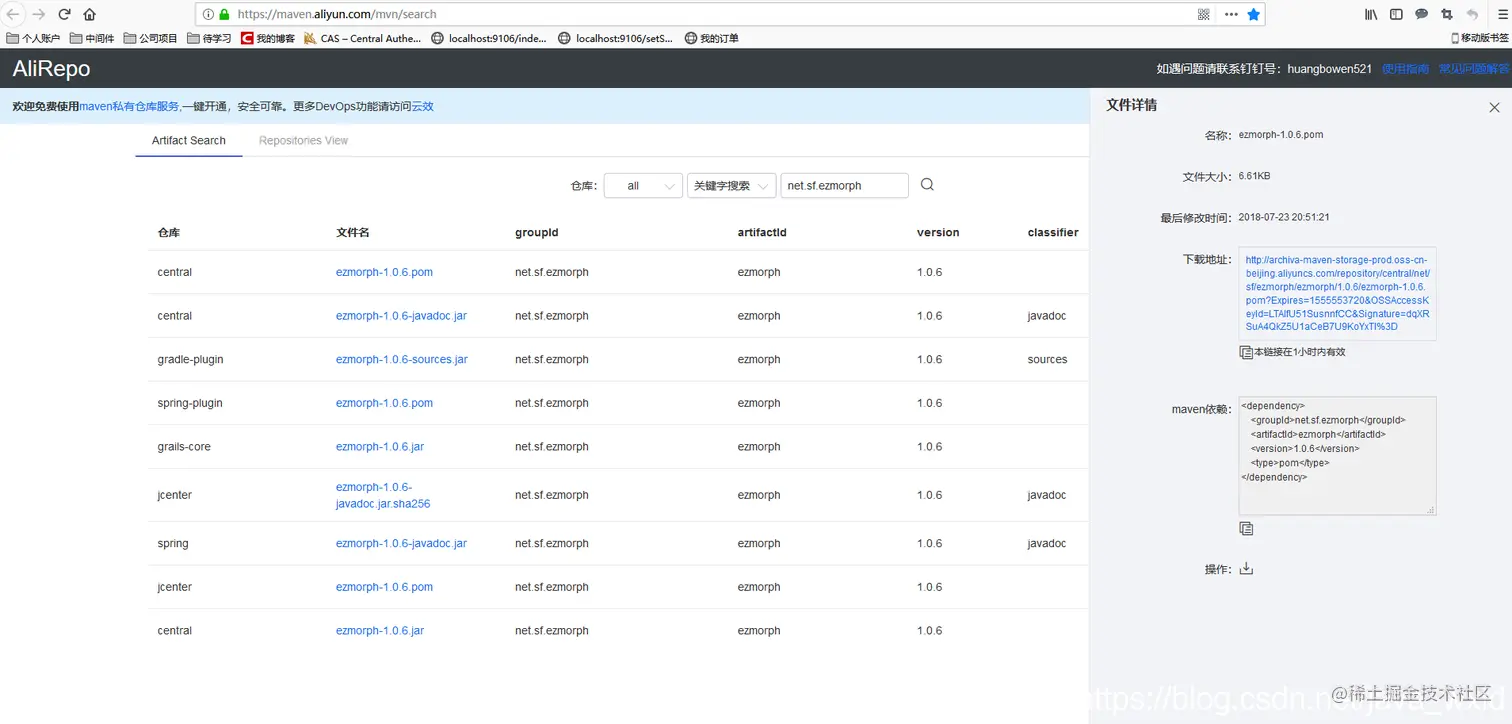Viewport: 1512px width, 724px height.
Task: Show the browser sidebar
Action: tap(1396, 14)
